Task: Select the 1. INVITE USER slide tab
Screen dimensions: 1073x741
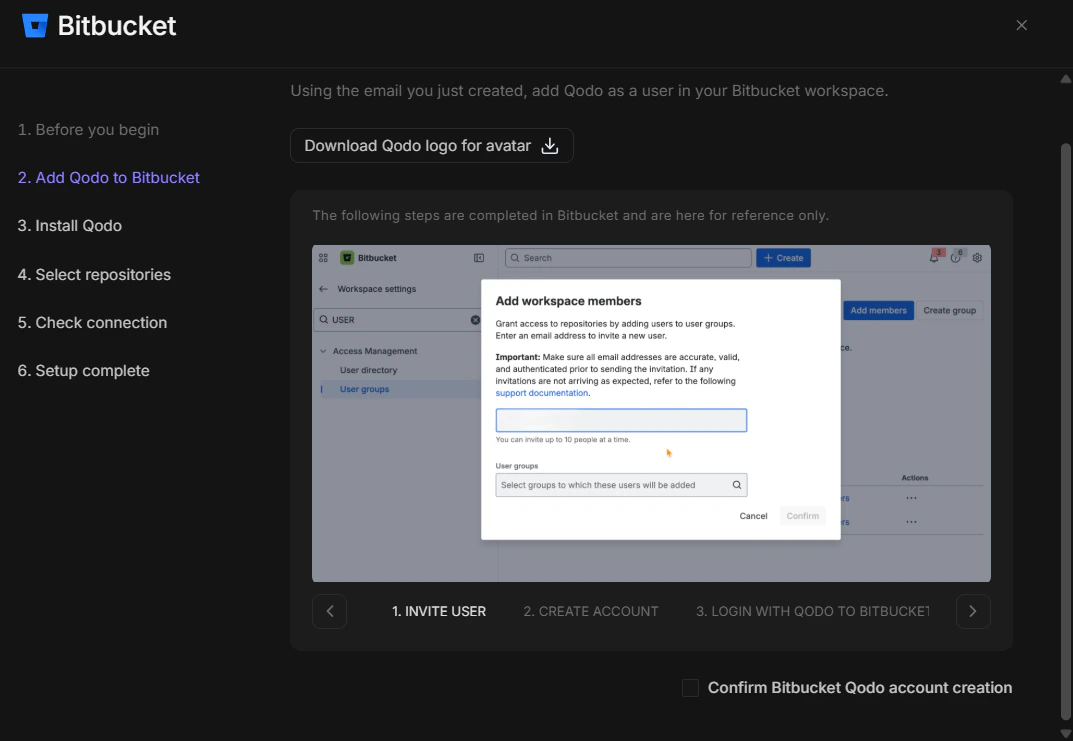Action: 439,611
